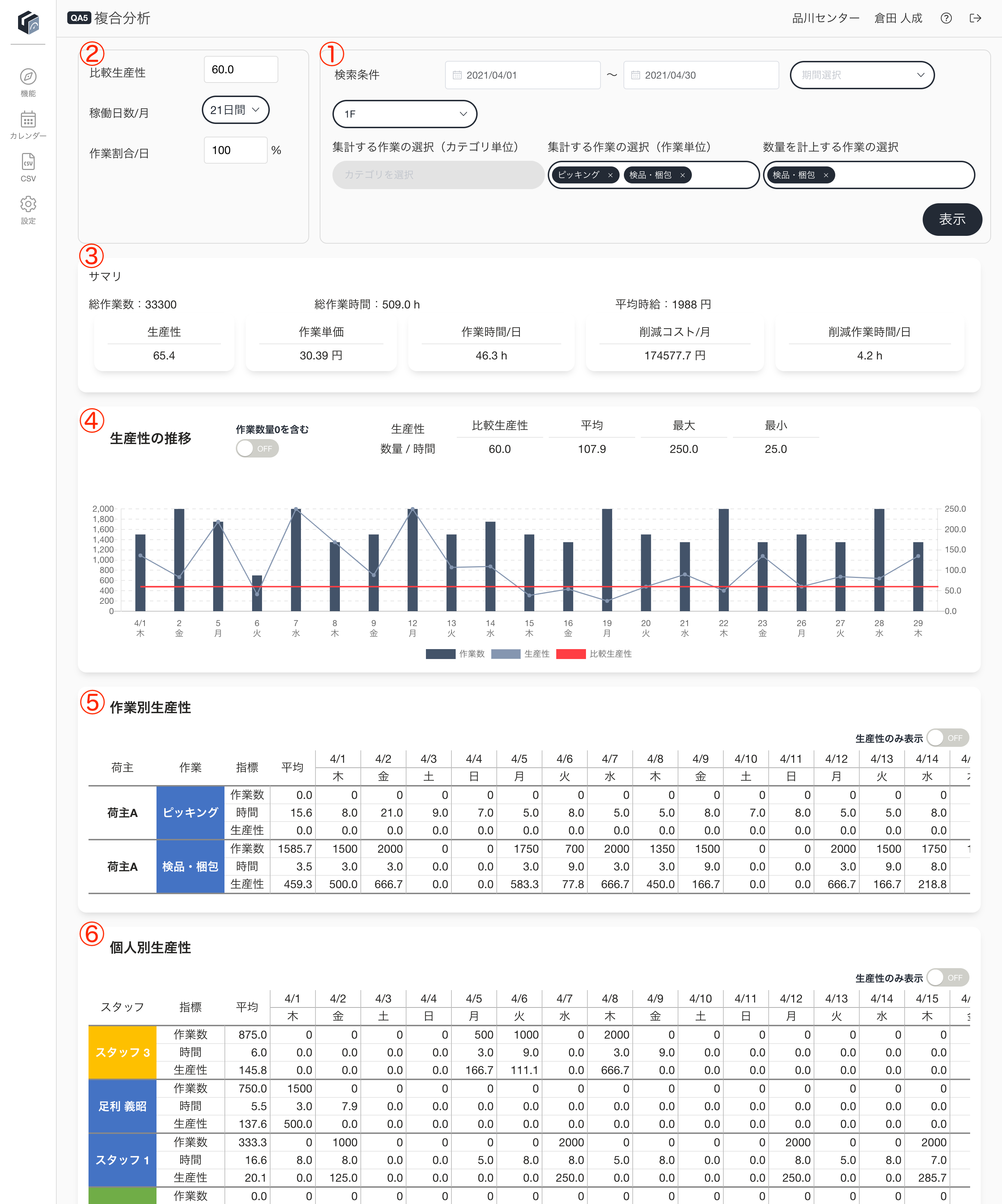This screenshot has height=1204, width=1002.
Task: Open the 数量を計上する作業 multi-select box
Action: [869, 175]
